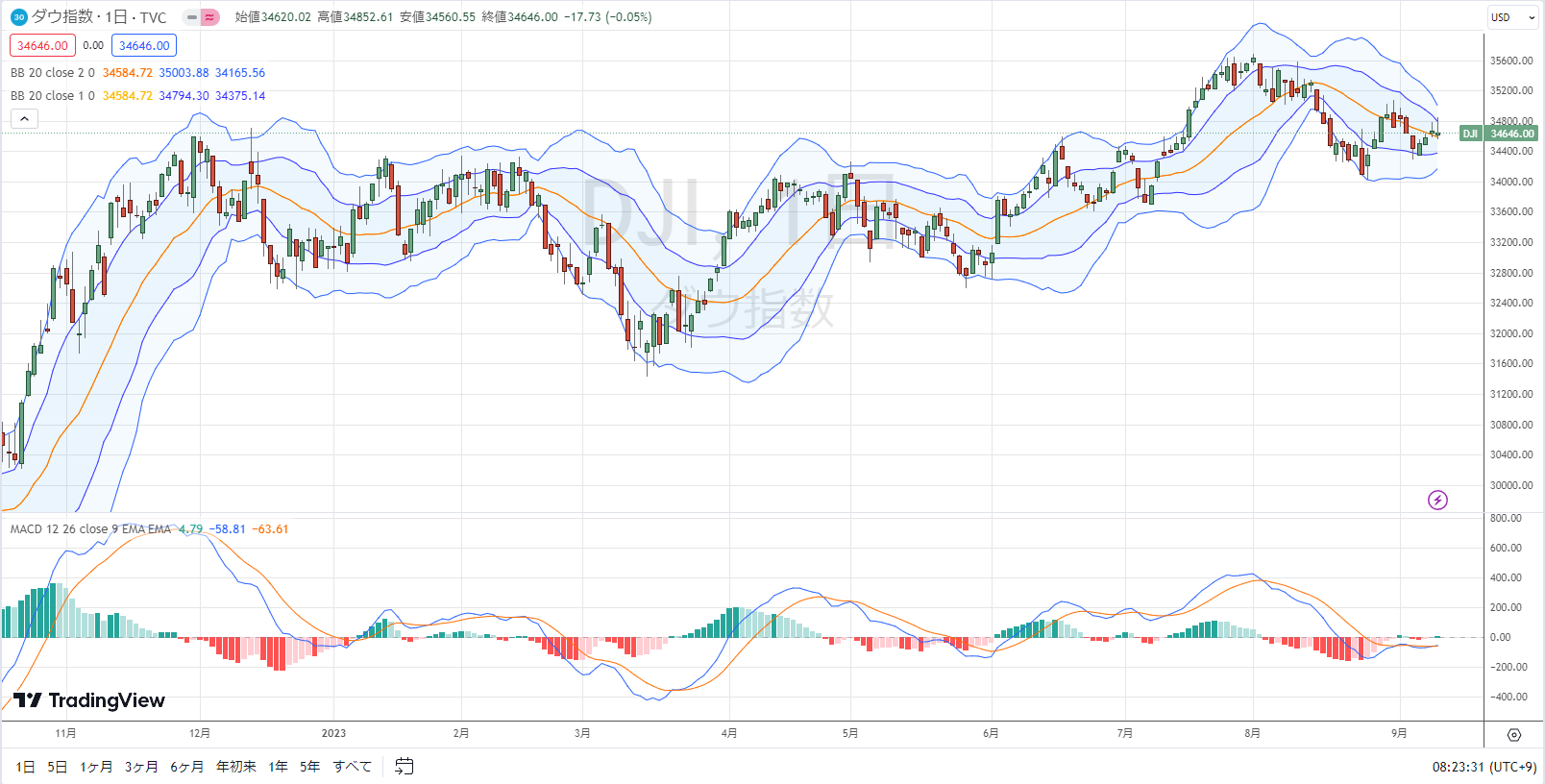Select the 1ヶ月 time range
Image resolution: width=1545 pixels, height=784 pixels.
95,767
